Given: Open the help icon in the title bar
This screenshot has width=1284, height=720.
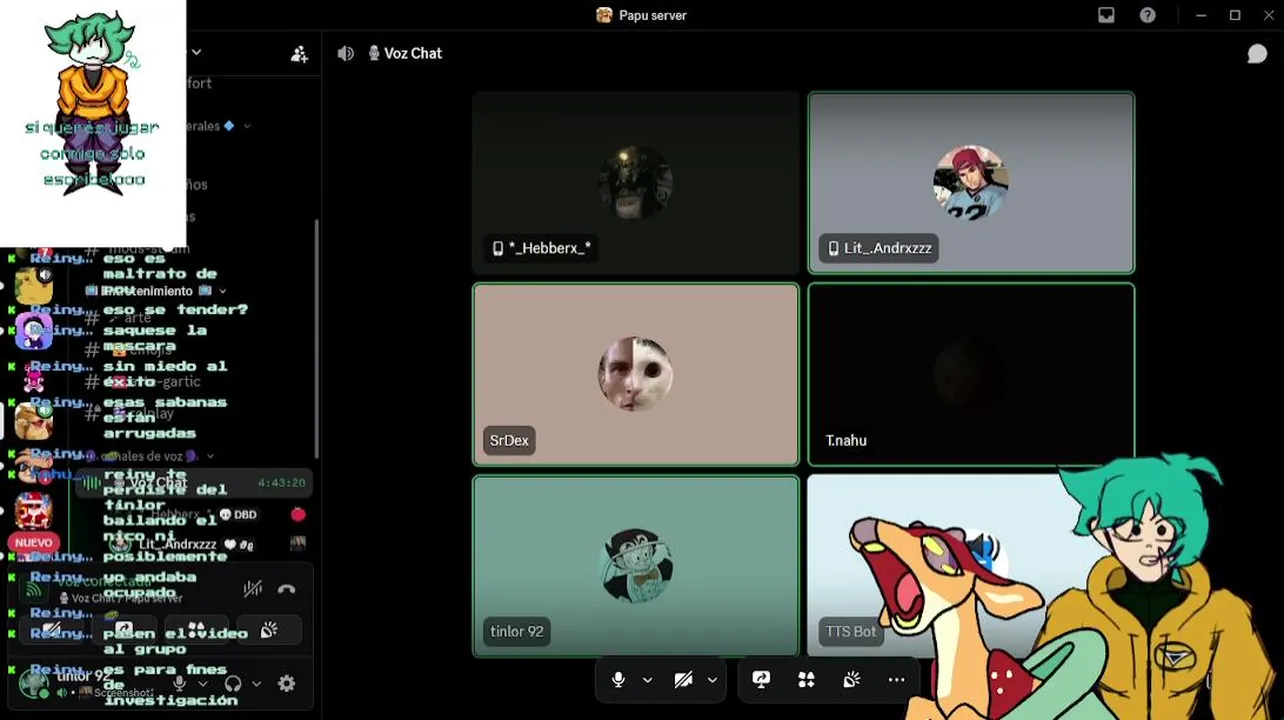Looking at the screenshot, I should (x=1148, y=15).
